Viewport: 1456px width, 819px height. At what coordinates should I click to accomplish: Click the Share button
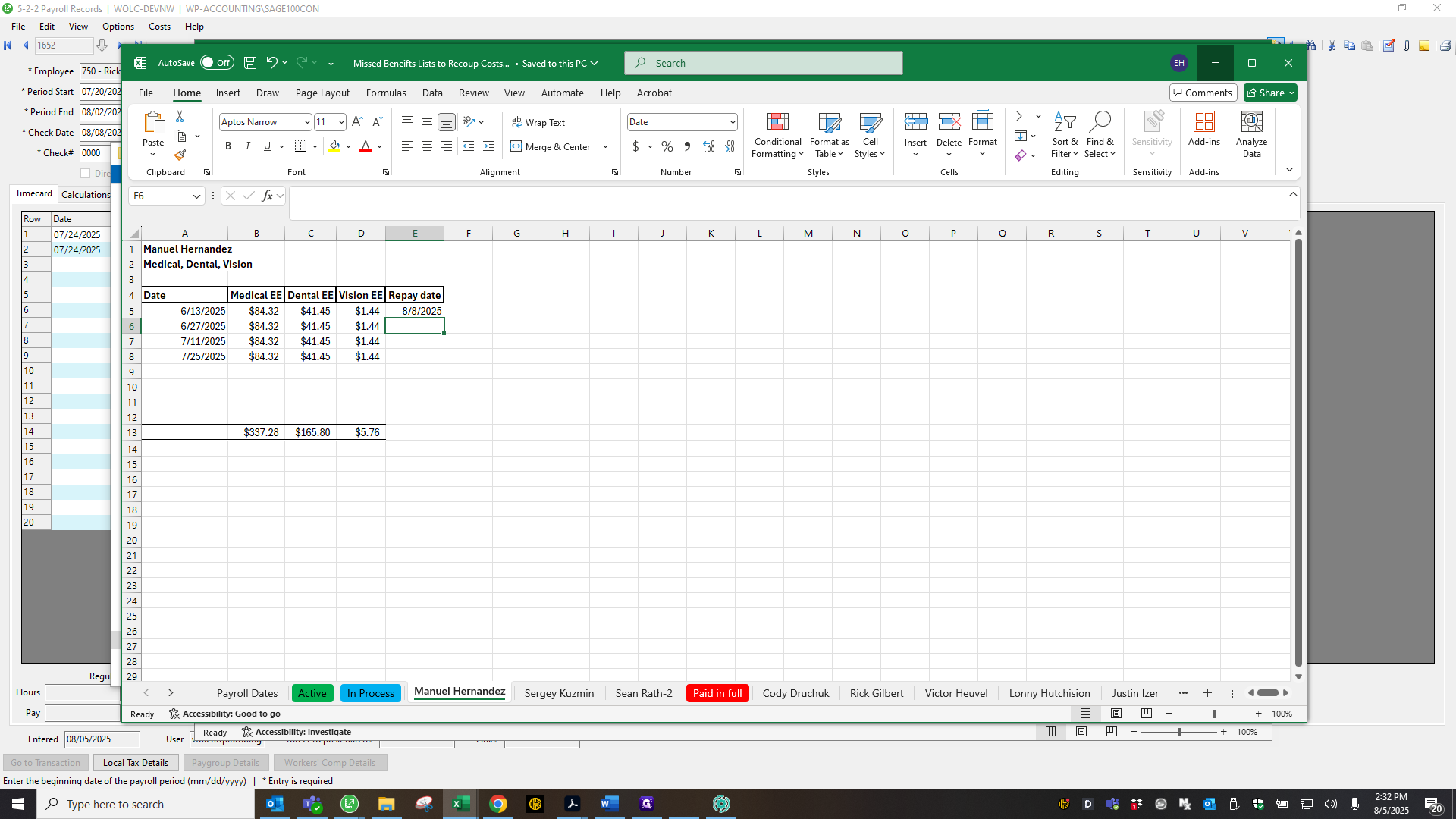[x=1270, y=93]
